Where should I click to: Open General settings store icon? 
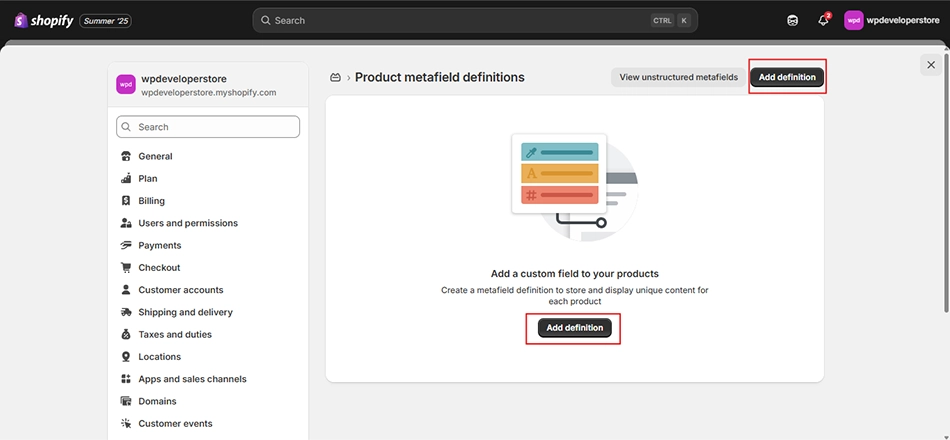126,156
